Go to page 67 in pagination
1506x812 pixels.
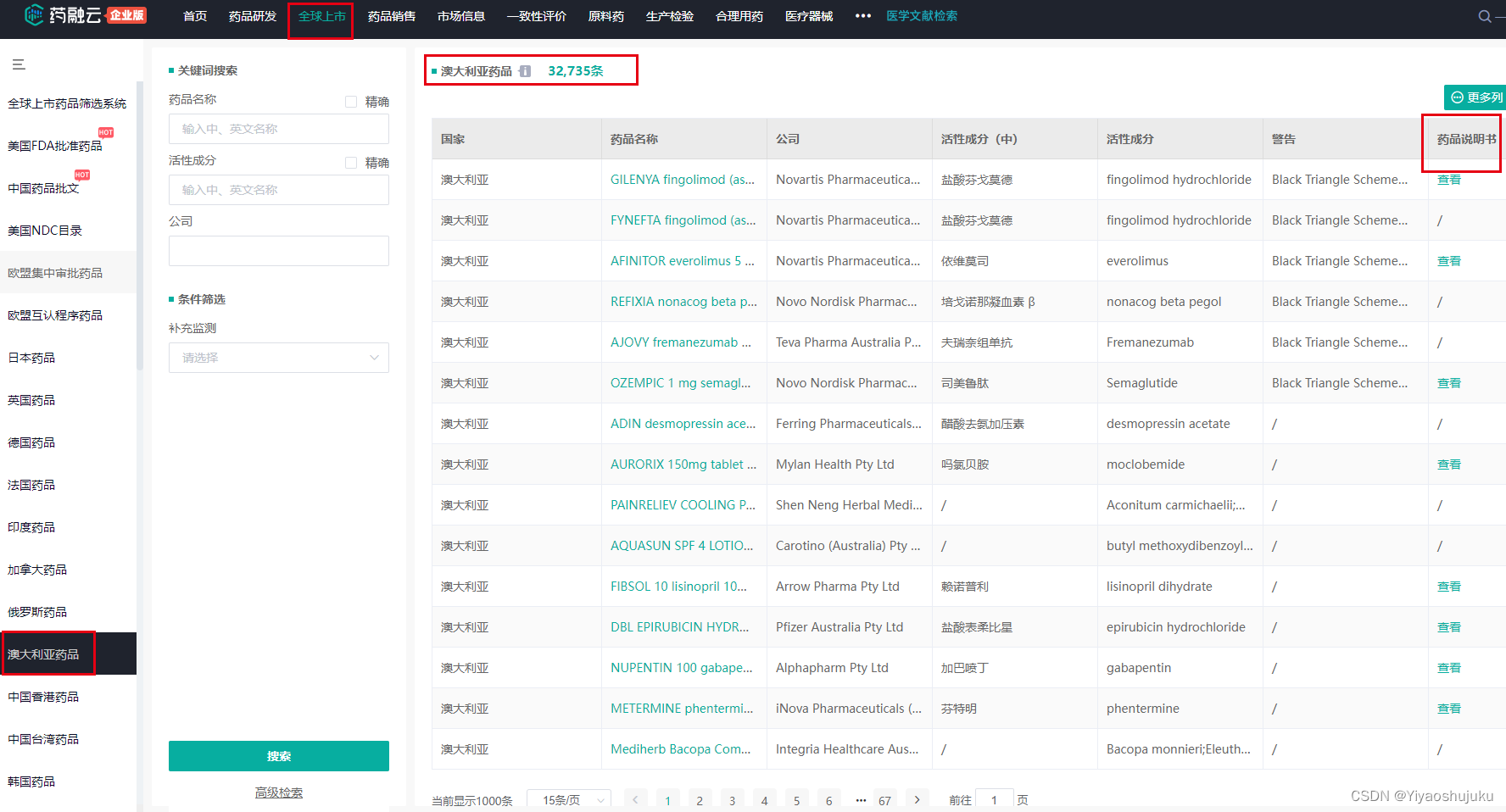point(884,800)
